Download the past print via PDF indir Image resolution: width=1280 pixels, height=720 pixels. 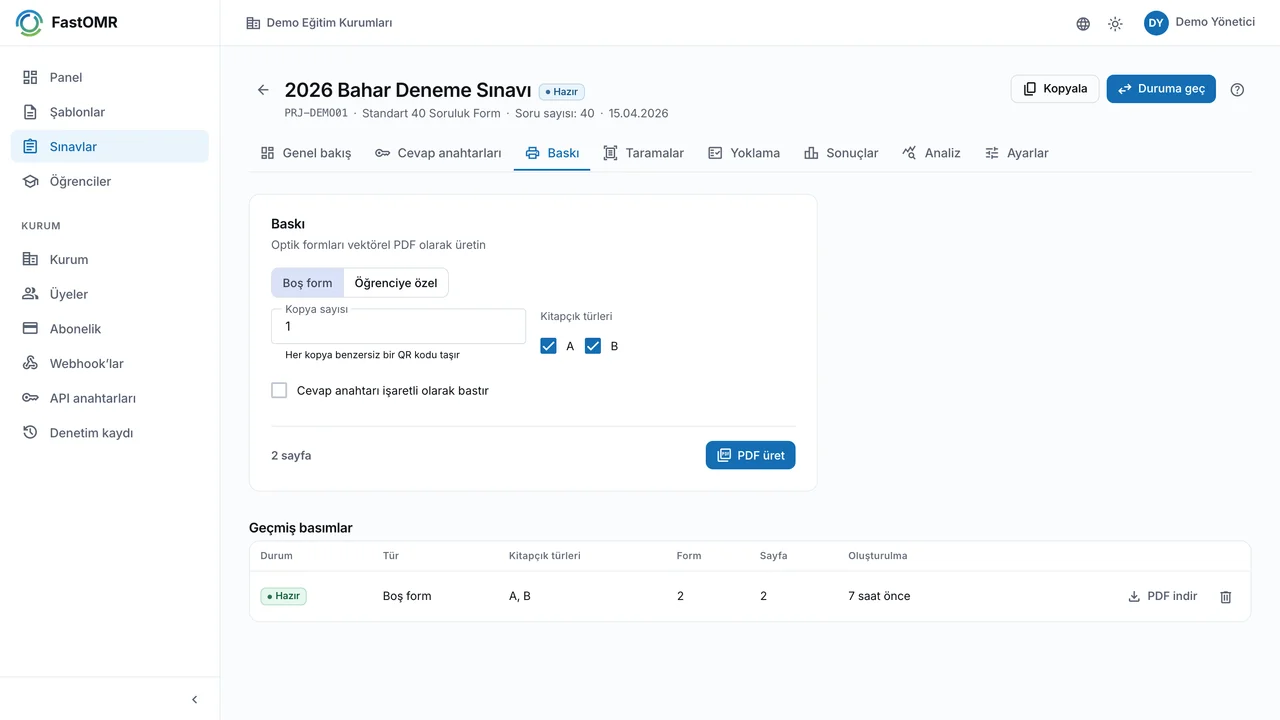(x=1162, y=596)
